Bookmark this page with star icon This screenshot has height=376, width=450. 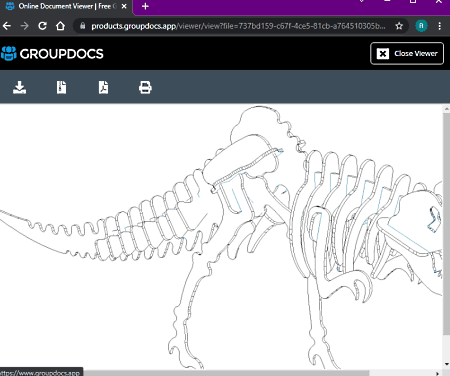pos(399,26)
